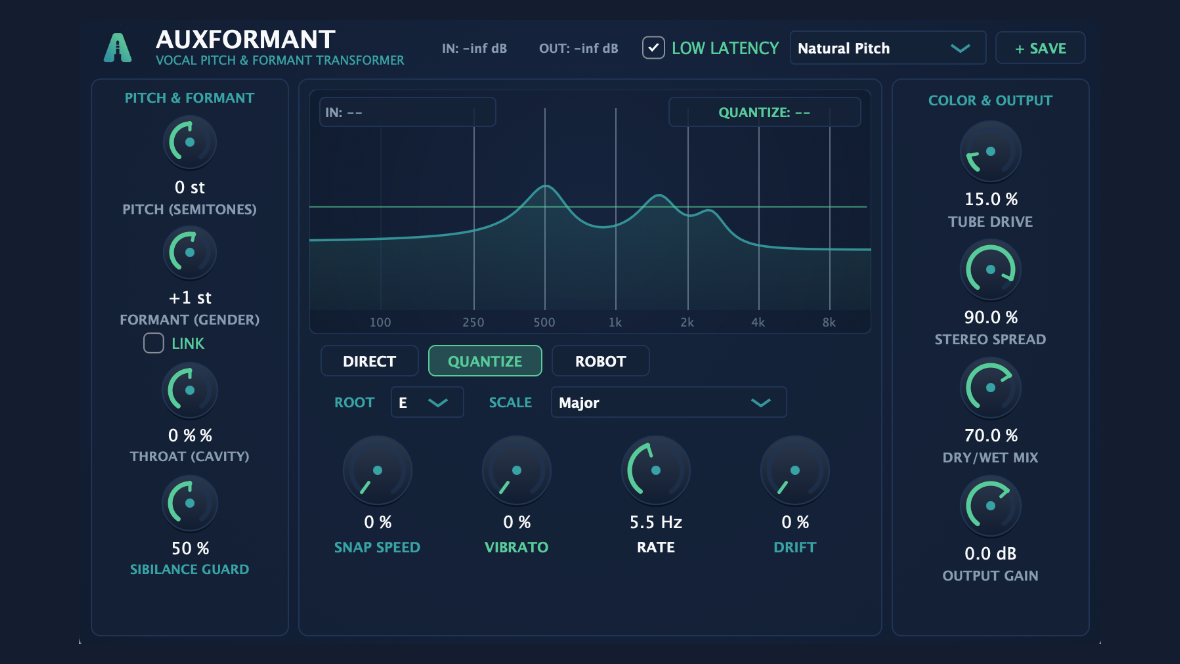
Task: Click the + SAVE preset button
Action: click(x=1040, y=48)
